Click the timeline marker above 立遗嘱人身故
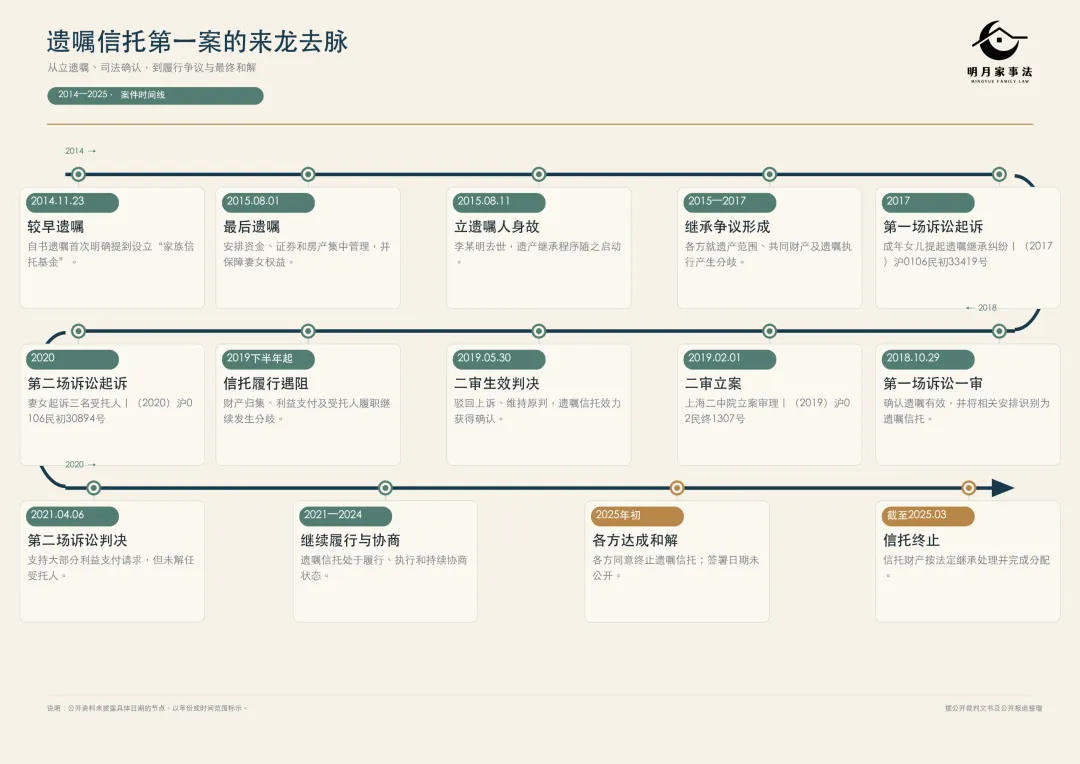Image resolution: width=1080 pixels, height=764 pixels. [x=539, y=174]
